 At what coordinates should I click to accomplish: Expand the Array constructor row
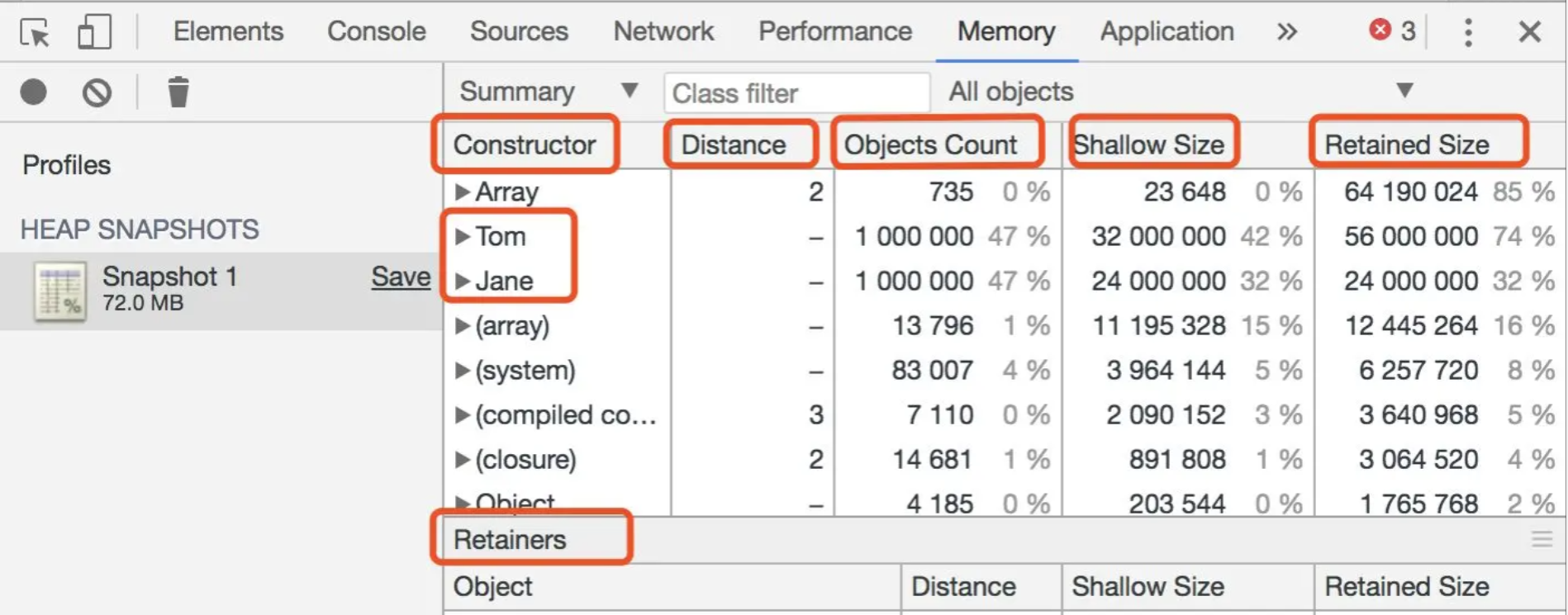pyautogui.click(x=463, y=192)
